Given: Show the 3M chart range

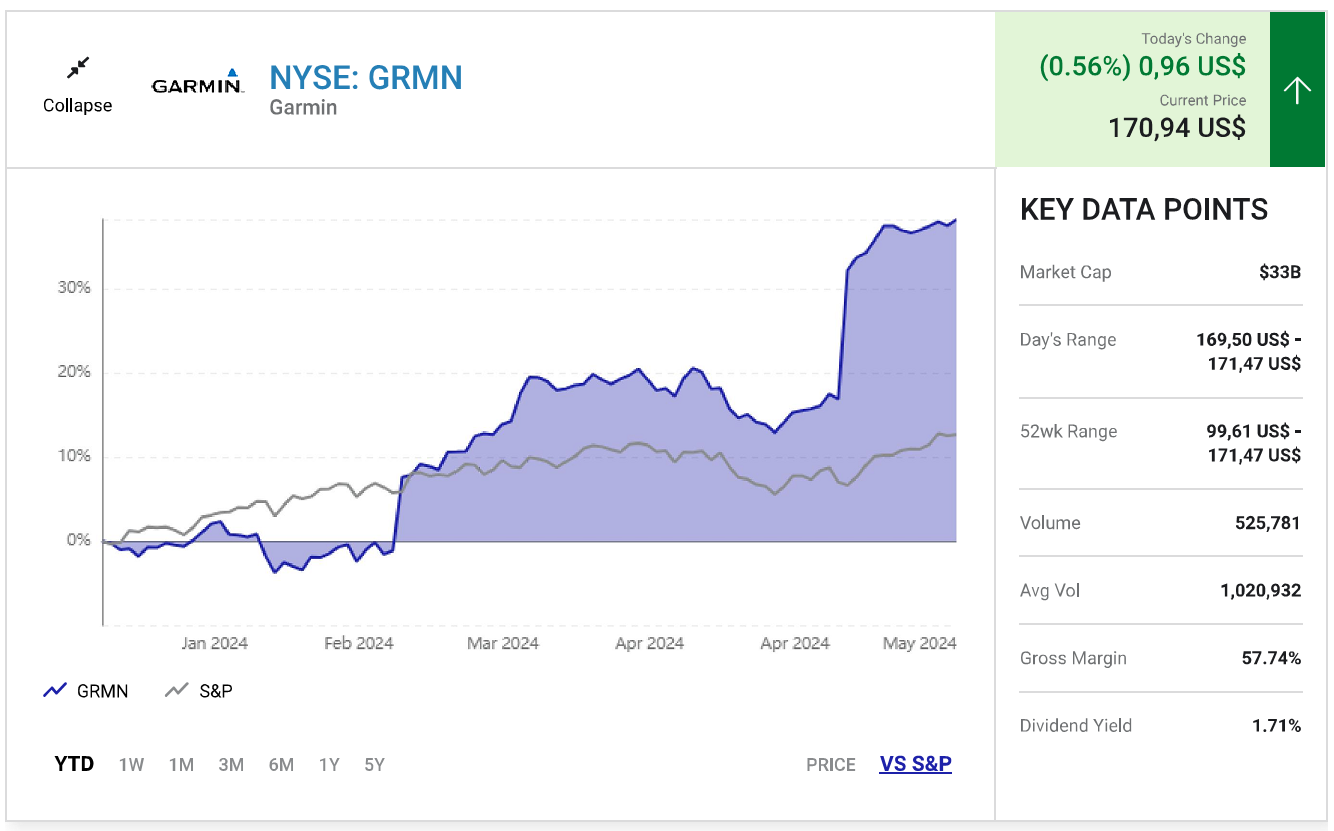Looking at the screenshot, I should [x=231, y=765].
